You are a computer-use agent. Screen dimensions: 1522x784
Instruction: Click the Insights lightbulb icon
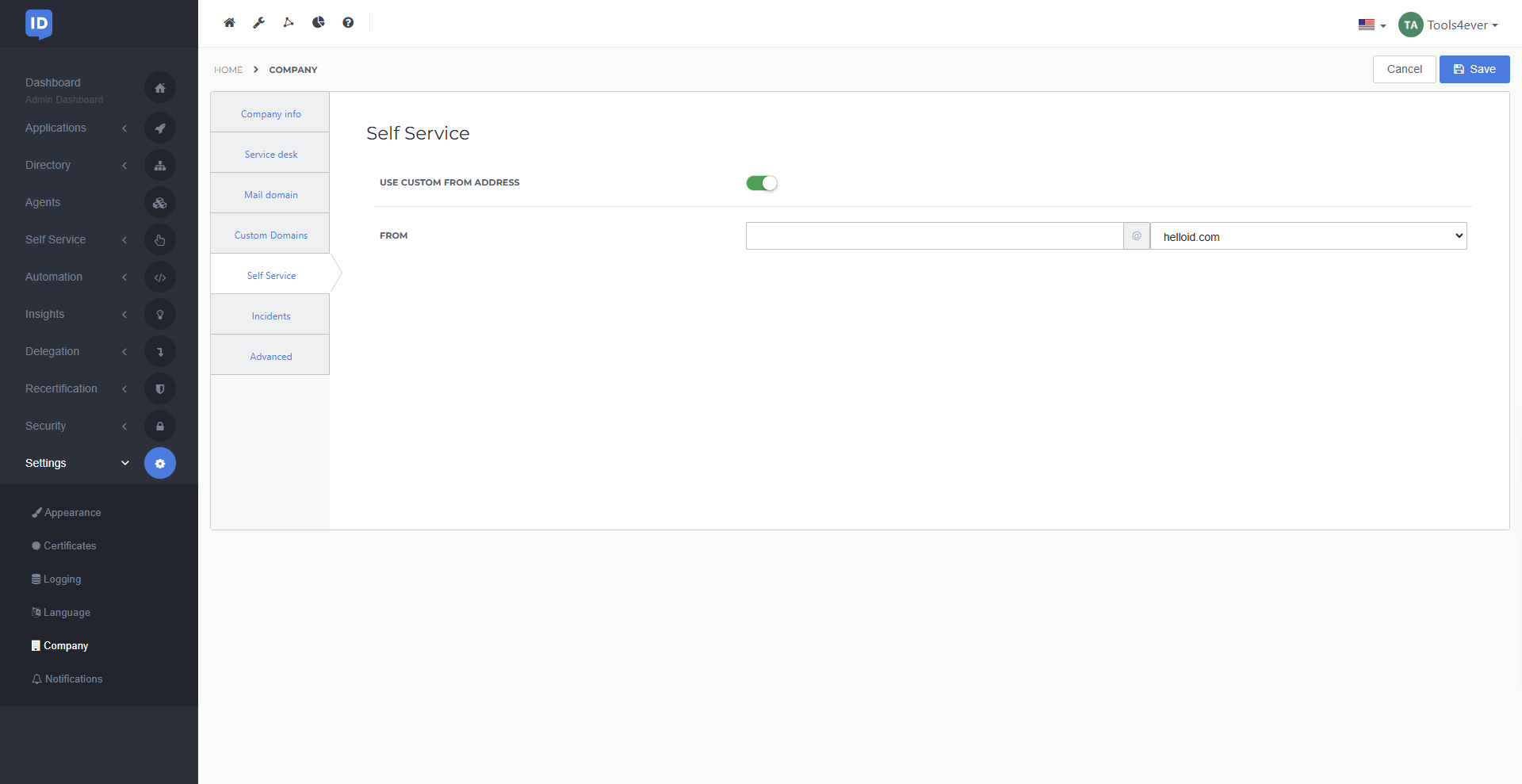click(x=160, y=314)
